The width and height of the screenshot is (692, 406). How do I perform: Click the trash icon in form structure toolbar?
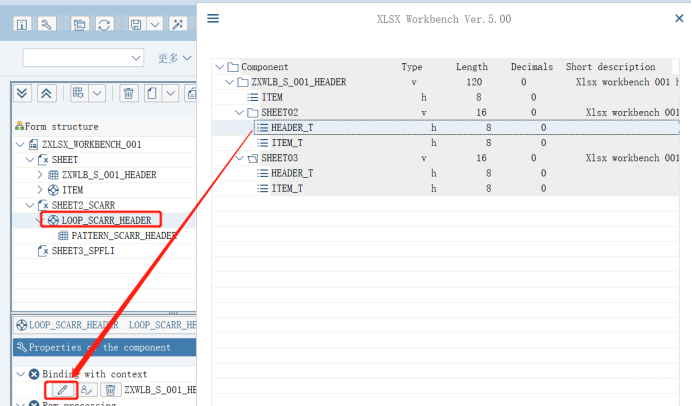tap(128, 93)
